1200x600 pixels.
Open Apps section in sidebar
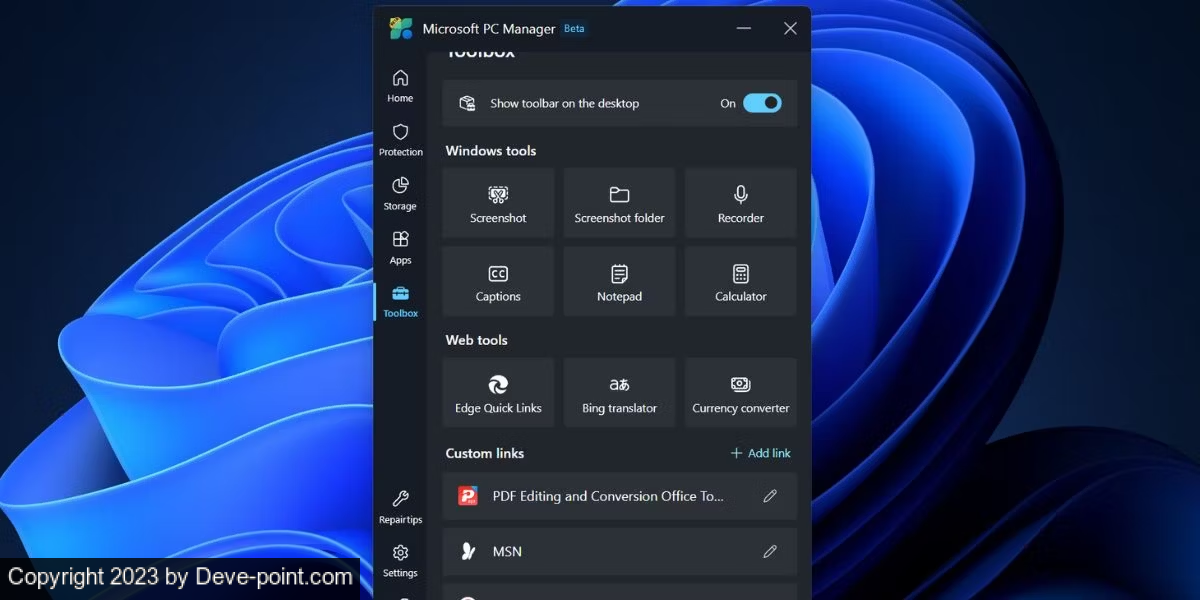[x=400, y=248]
